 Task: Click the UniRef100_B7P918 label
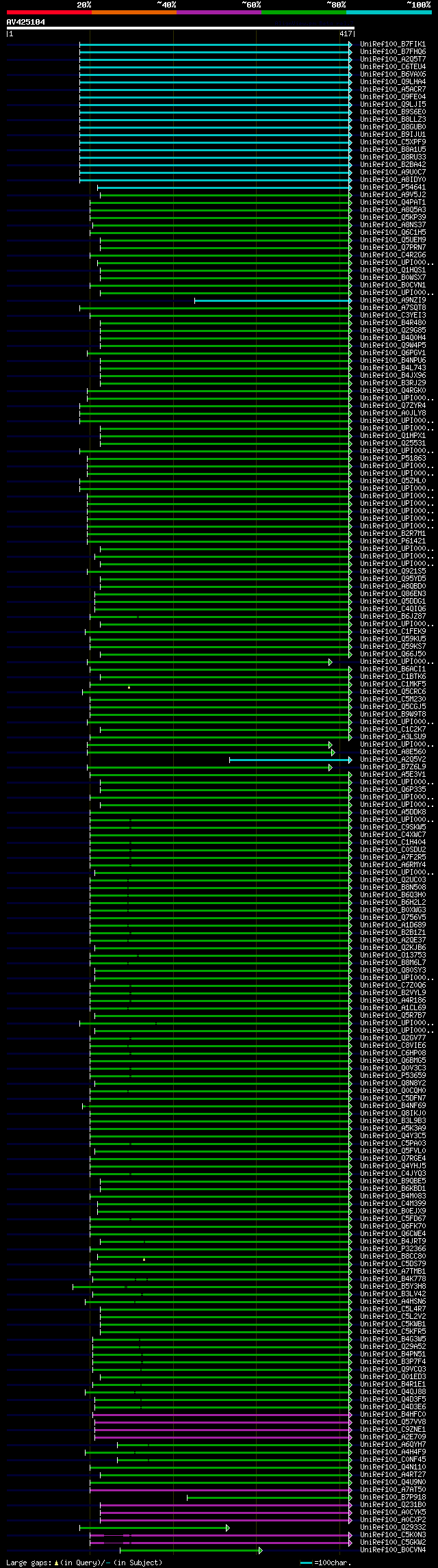coord(393,1498)
